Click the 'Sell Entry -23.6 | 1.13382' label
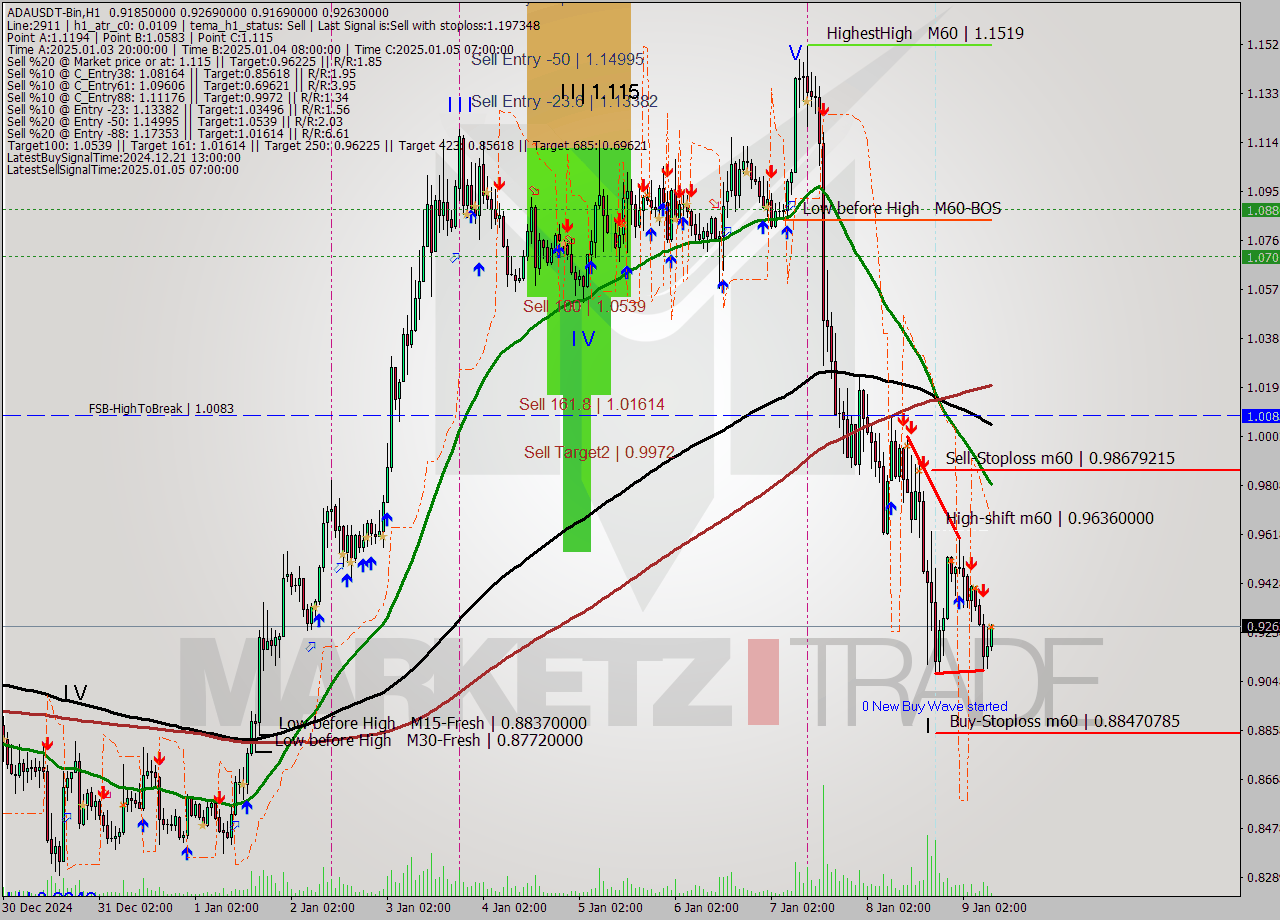Screen dimensions: 1280x920 pos(564,101)
